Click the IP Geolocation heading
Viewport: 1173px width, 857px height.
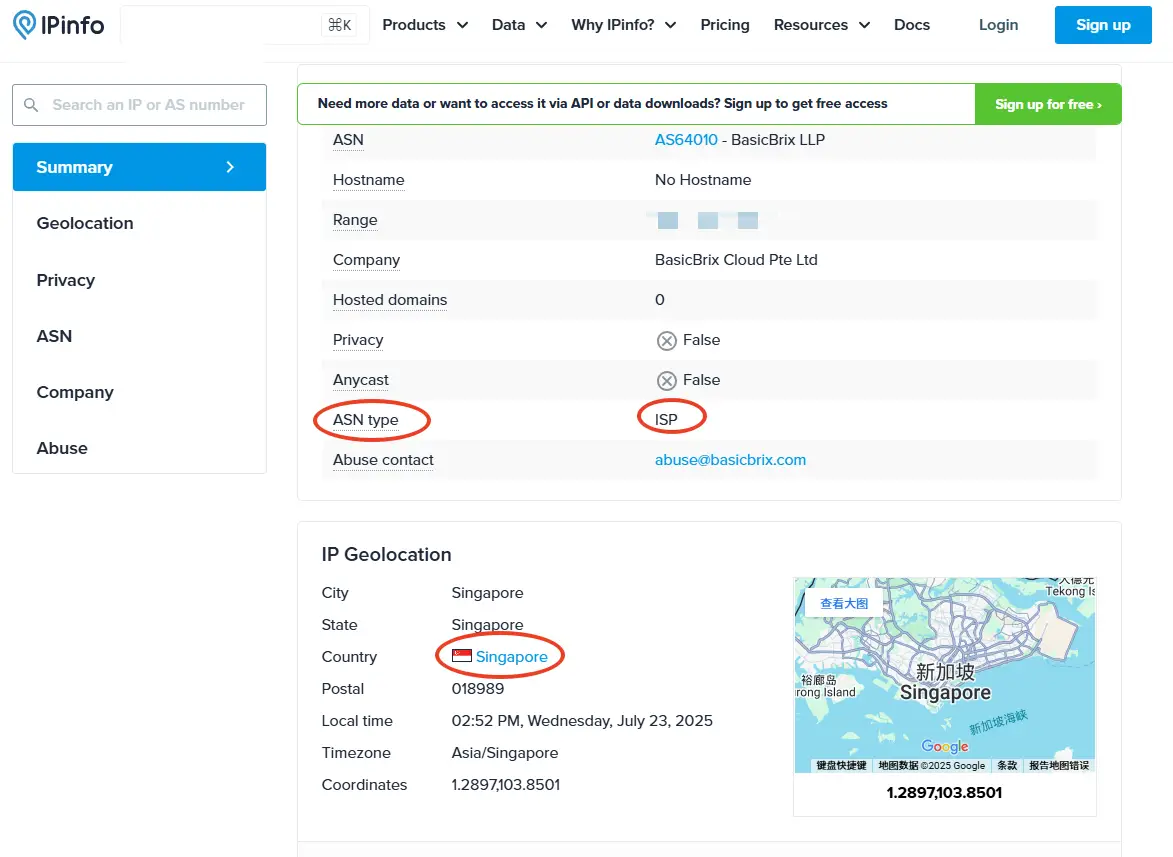(386, 554)
